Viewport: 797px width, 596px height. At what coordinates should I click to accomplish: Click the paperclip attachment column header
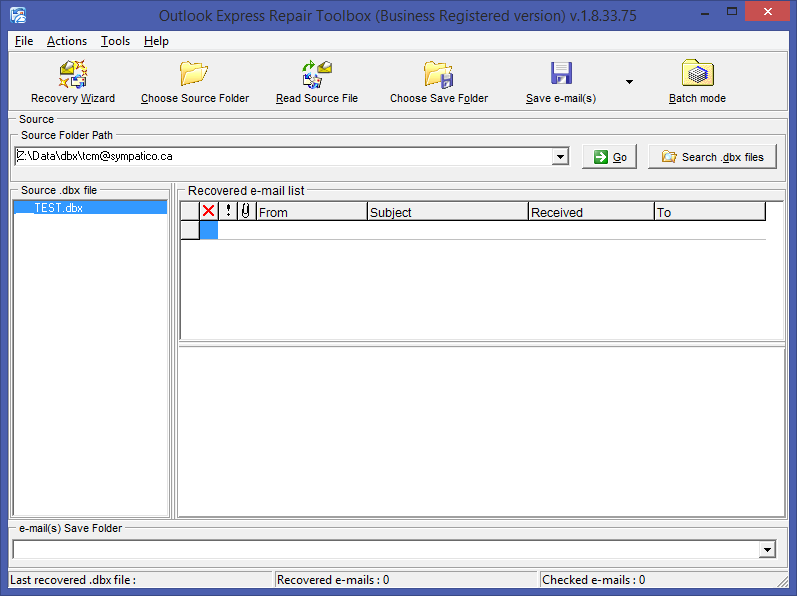coord(246,211)
